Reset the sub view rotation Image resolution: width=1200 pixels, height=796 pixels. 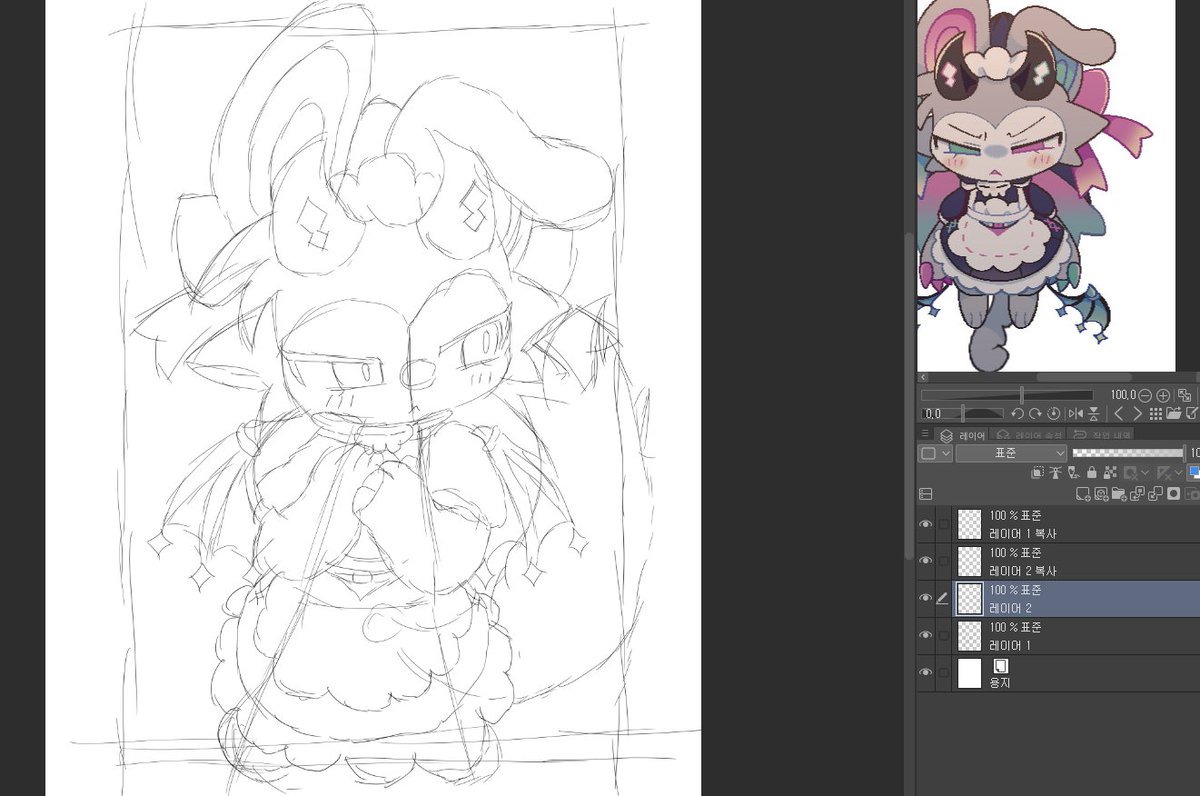(x=1054, y=413)
